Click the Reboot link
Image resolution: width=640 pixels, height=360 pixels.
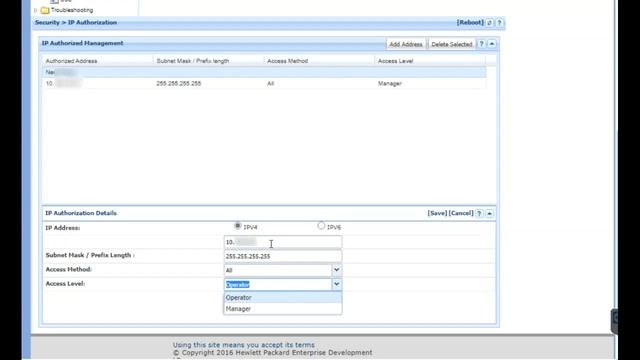(470, 22)
